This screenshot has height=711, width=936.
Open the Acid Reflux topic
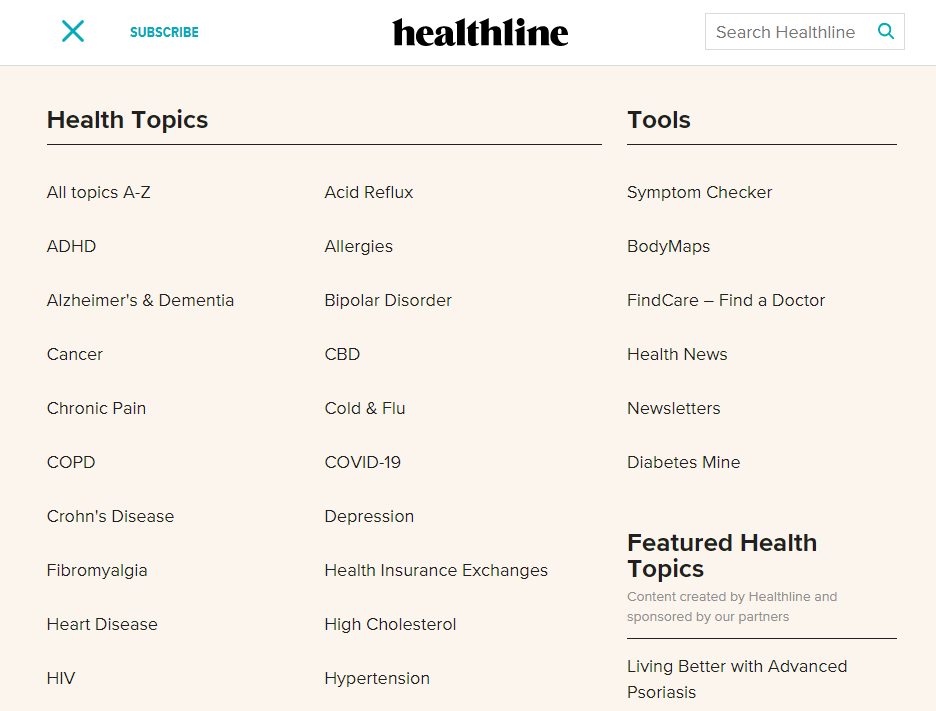(368, 192)
